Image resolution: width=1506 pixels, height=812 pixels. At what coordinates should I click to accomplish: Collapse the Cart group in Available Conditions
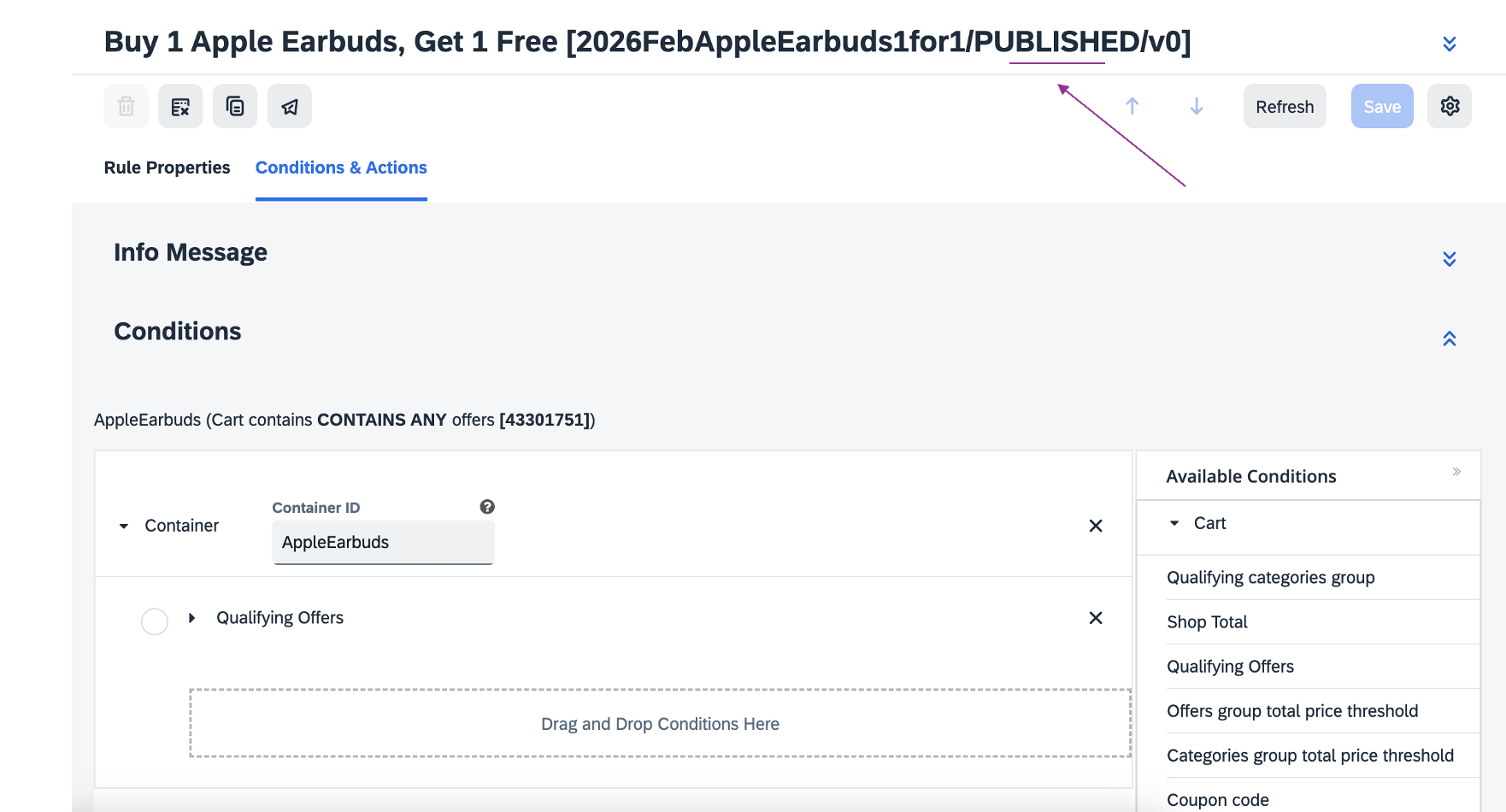tap(1174, 523)
